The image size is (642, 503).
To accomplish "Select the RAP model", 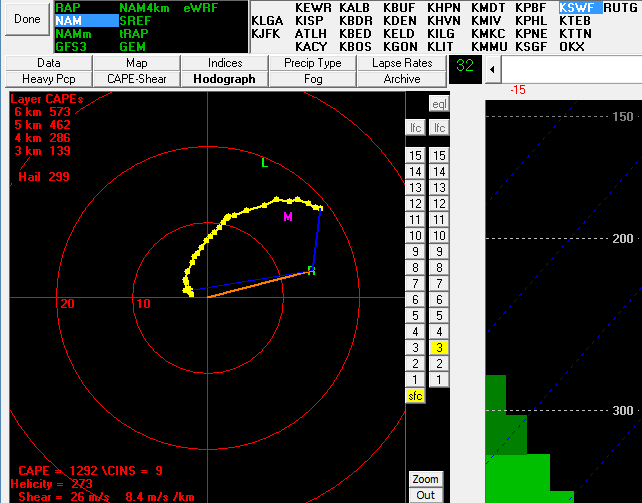I will pyautogui.click(x=68, y=7).
